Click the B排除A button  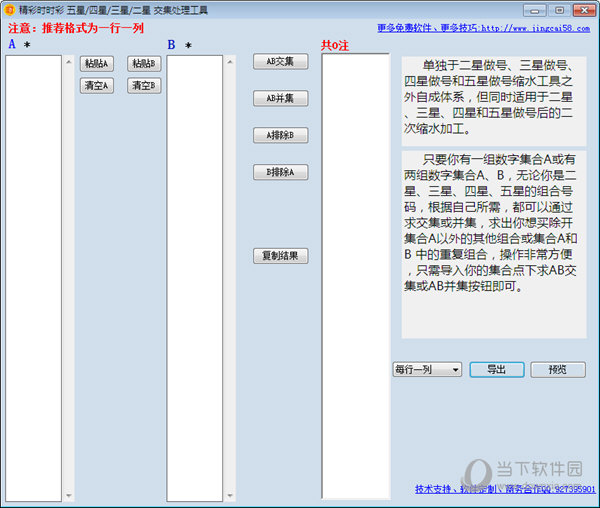click(280, 172)
